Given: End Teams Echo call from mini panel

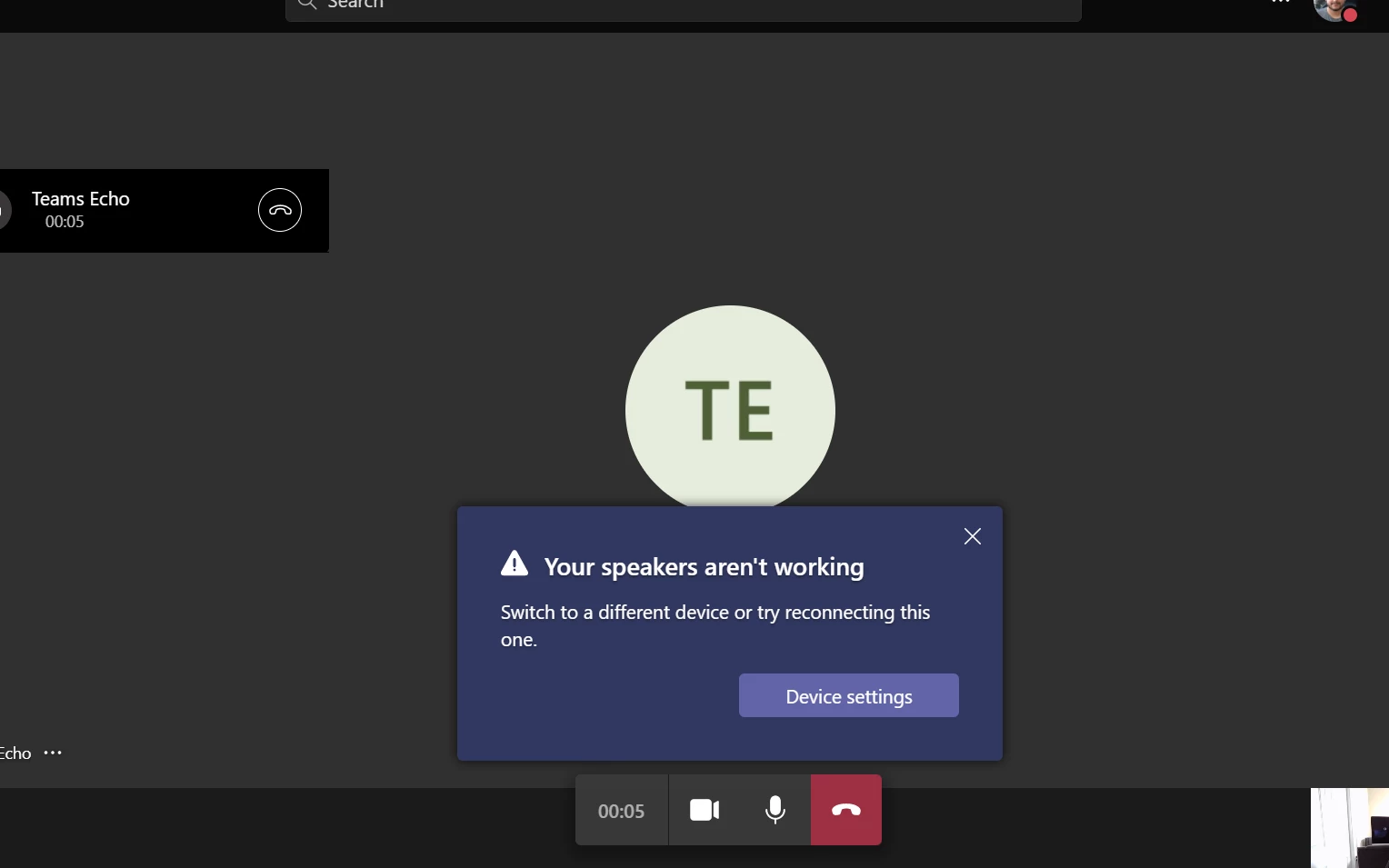Looking at the screenshot, I should pos(280,210).
